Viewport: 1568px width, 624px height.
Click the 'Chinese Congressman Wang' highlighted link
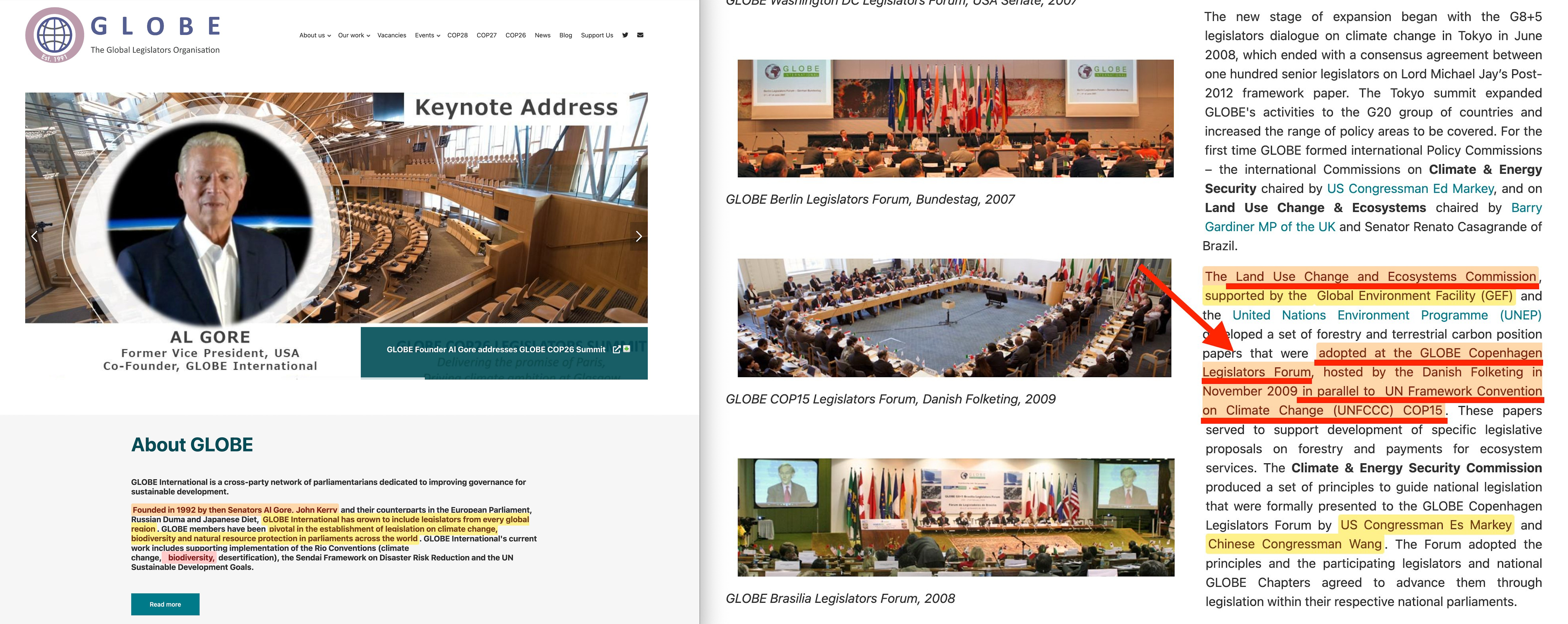click(1295, 544)
